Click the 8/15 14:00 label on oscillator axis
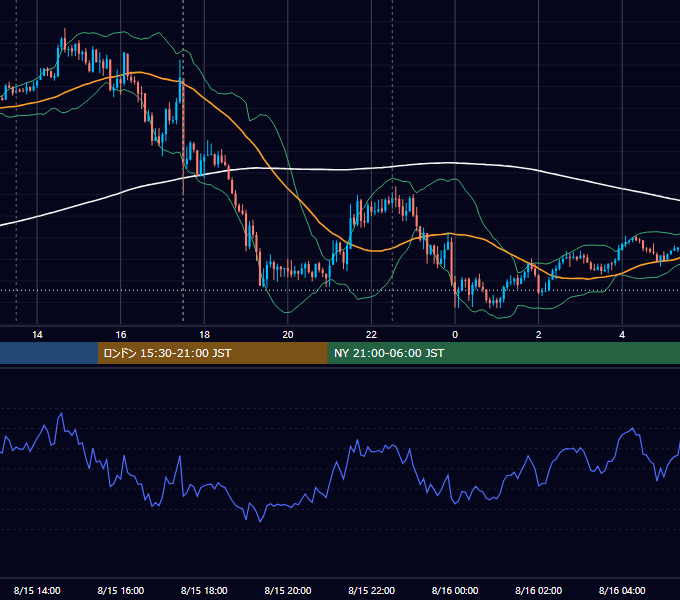This screenshot has width=680, height=600. [x=37, y=590]
